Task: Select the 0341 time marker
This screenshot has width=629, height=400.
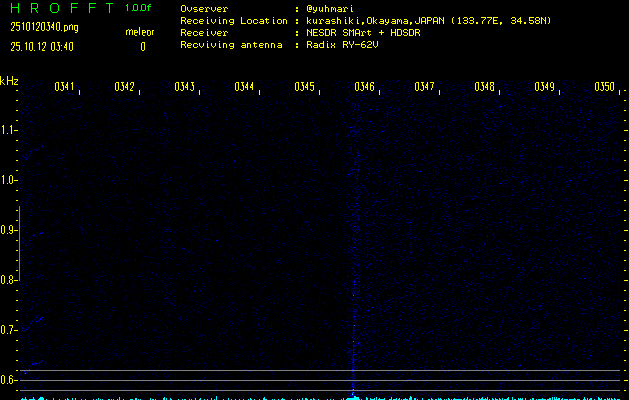Action: click(x=64, y=88)
